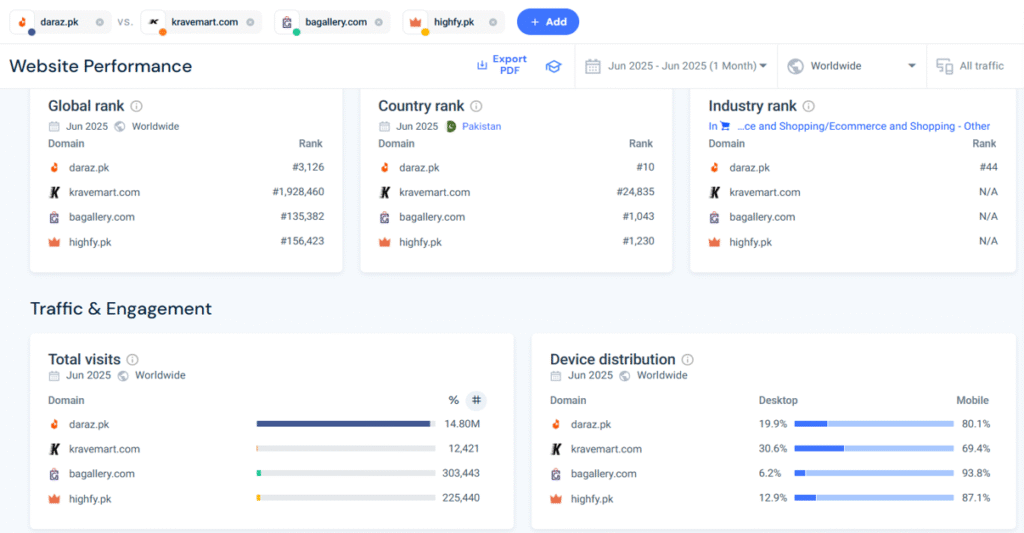Remove highfy.pk using its x icon
This screenshot has width=1024, height=533.
[x=494, y=22]
